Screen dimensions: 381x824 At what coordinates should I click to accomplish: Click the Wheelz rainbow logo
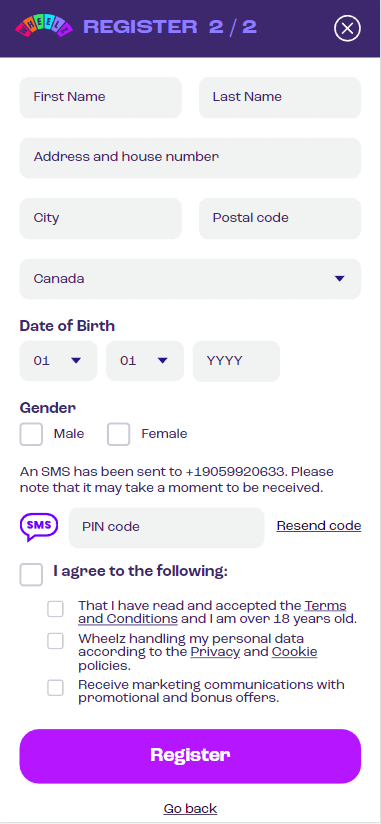[44, 27]
